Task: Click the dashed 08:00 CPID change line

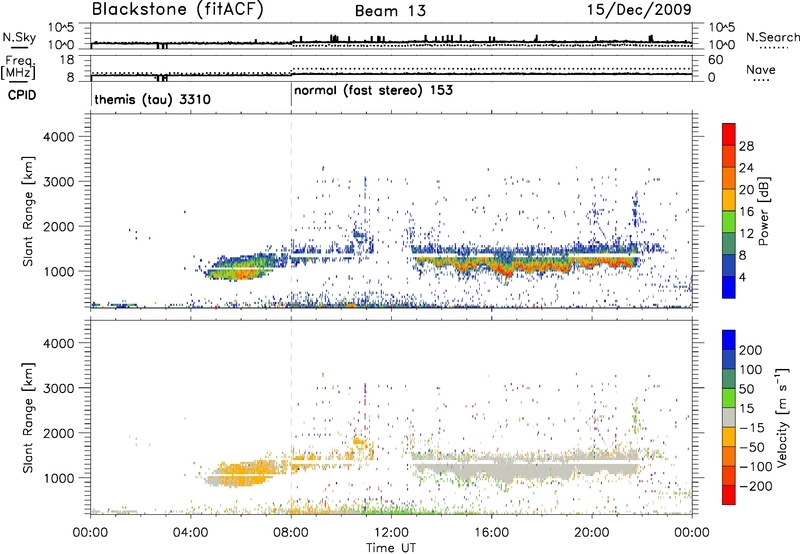Action: [291, 211]
